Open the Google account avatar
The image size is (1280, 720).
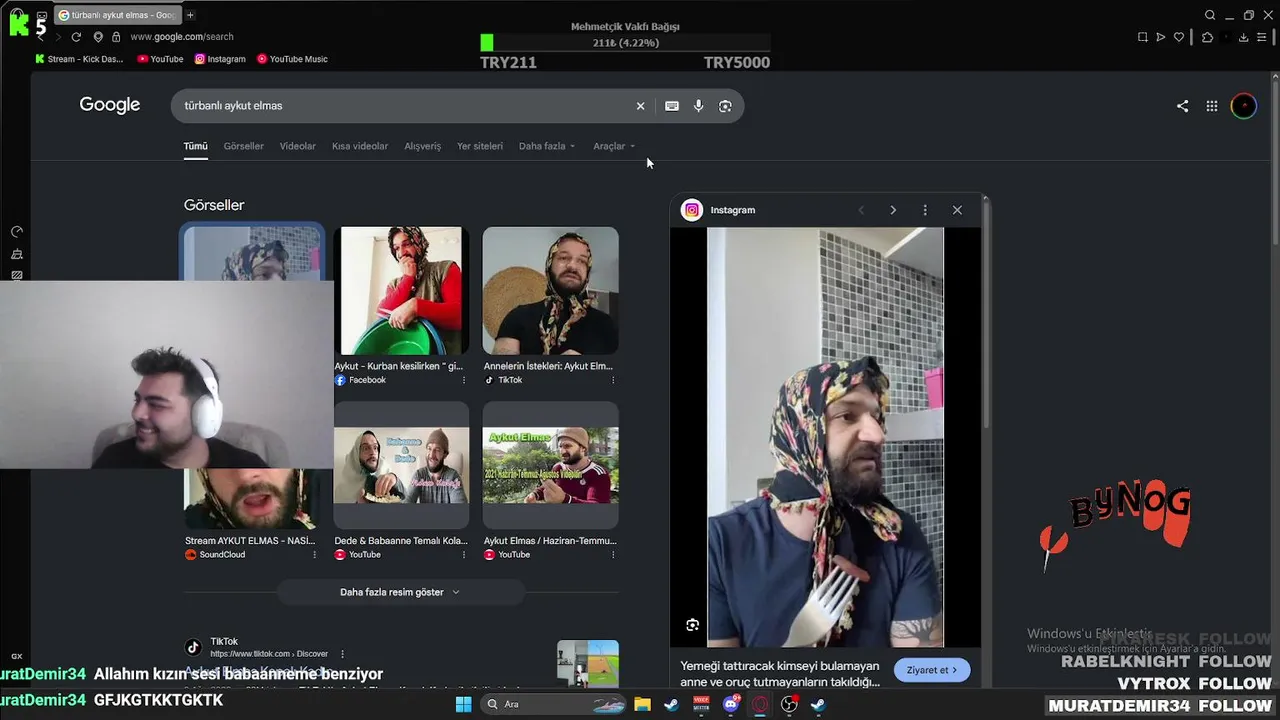tap(1244, 106)
